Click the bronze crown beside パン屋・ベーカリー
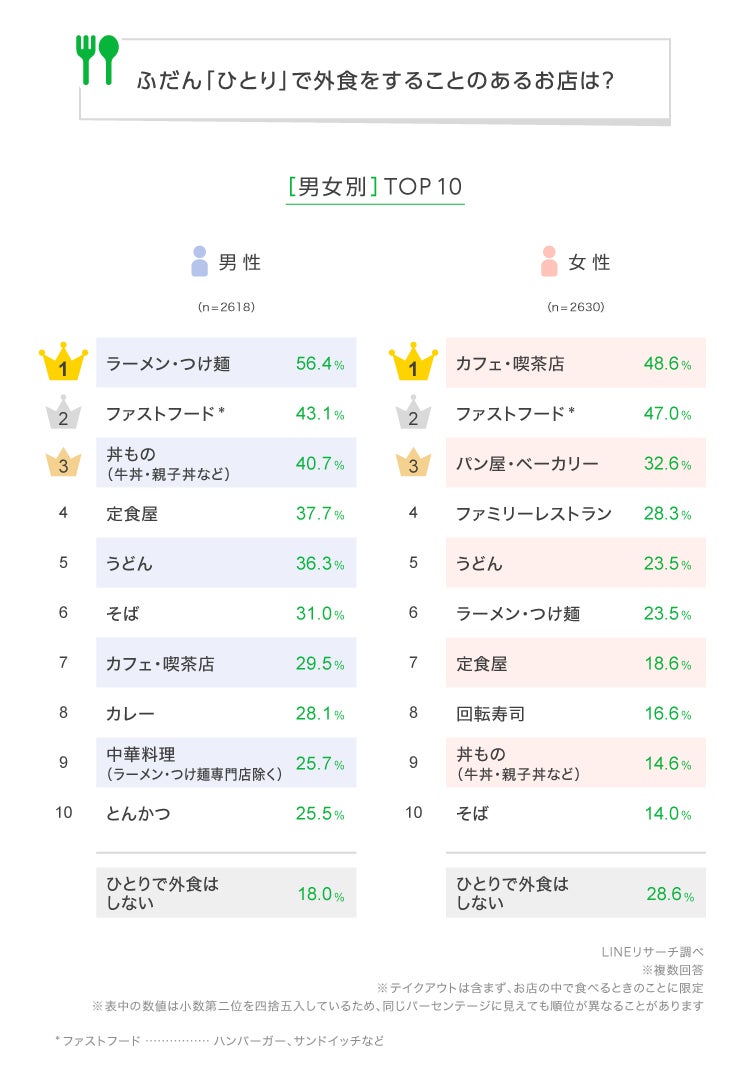The width and height of the screenshot is (750, 1077). tap(413, 463)
